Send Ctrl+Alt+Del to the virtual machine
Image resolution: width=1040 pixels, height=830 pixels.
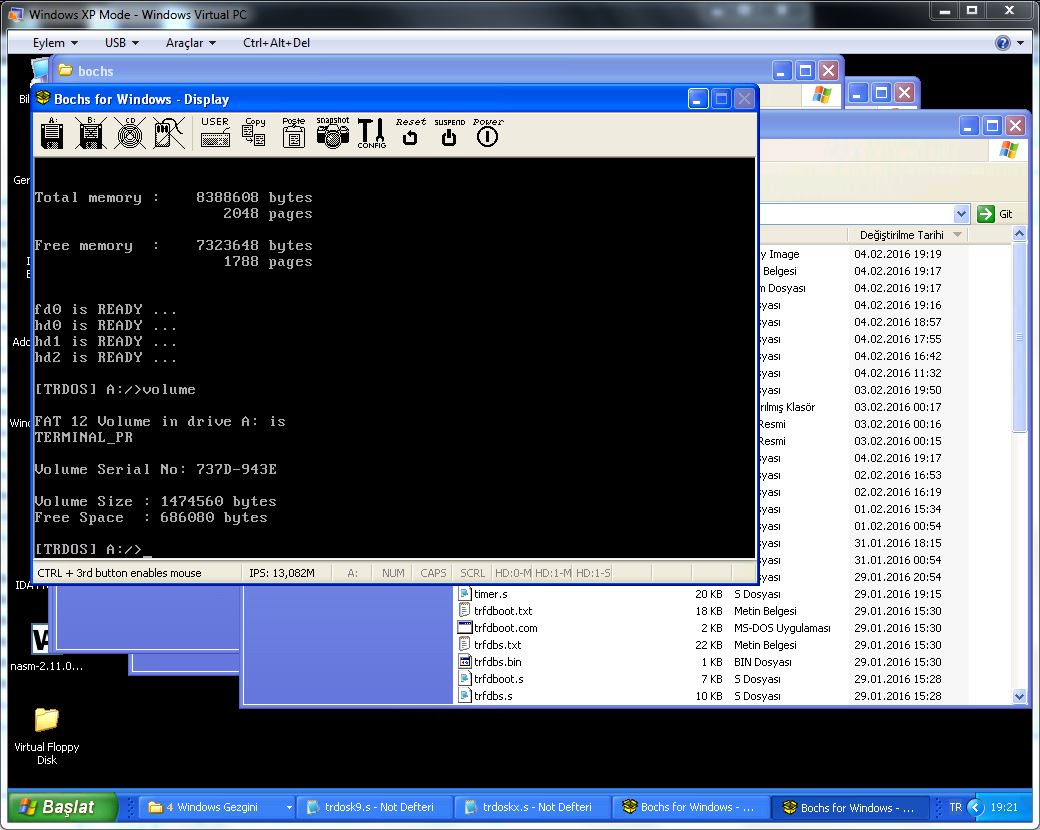pyautogui.click(x=276, y=42)
